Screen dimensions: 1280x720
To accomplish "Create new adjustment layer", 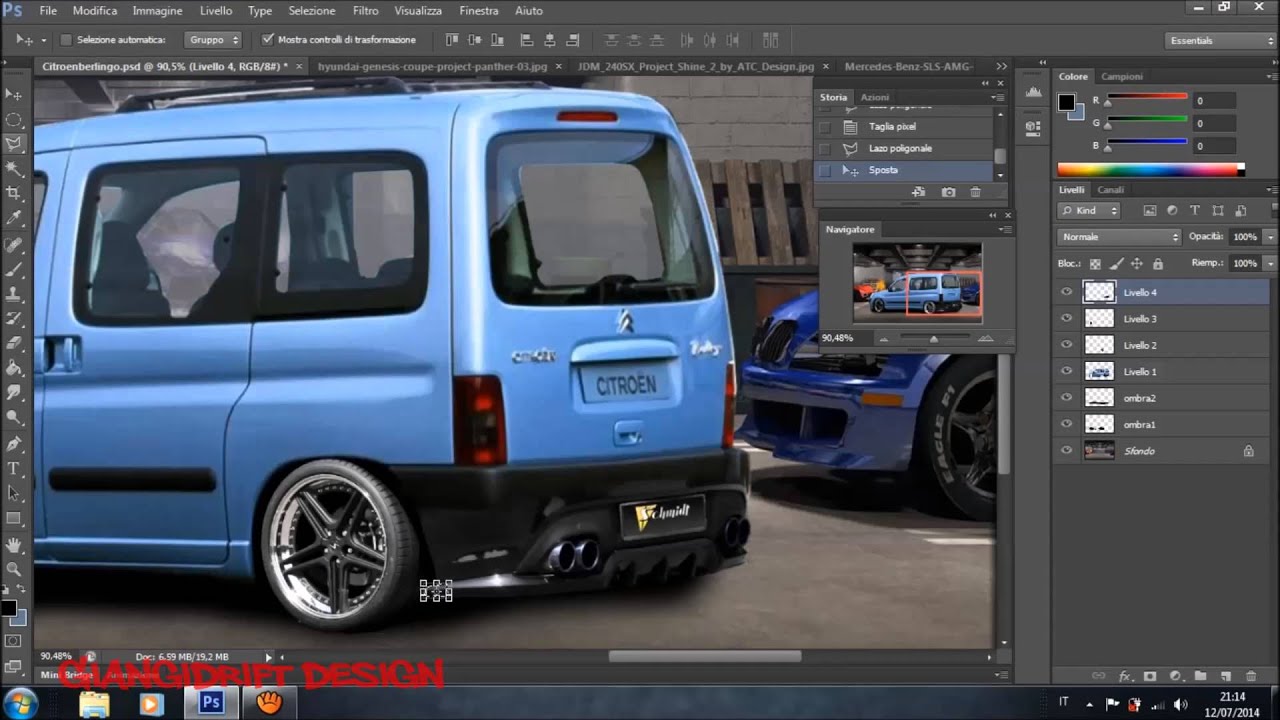I will pos(1175,676).
